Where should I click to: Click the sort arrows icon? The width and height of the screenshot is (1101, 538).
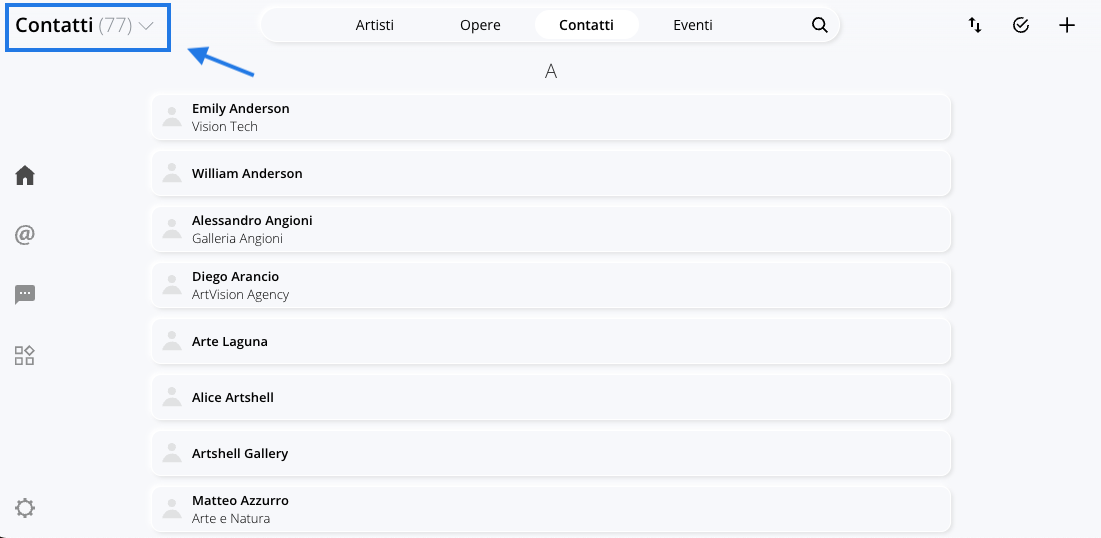(x=975, y=25)
